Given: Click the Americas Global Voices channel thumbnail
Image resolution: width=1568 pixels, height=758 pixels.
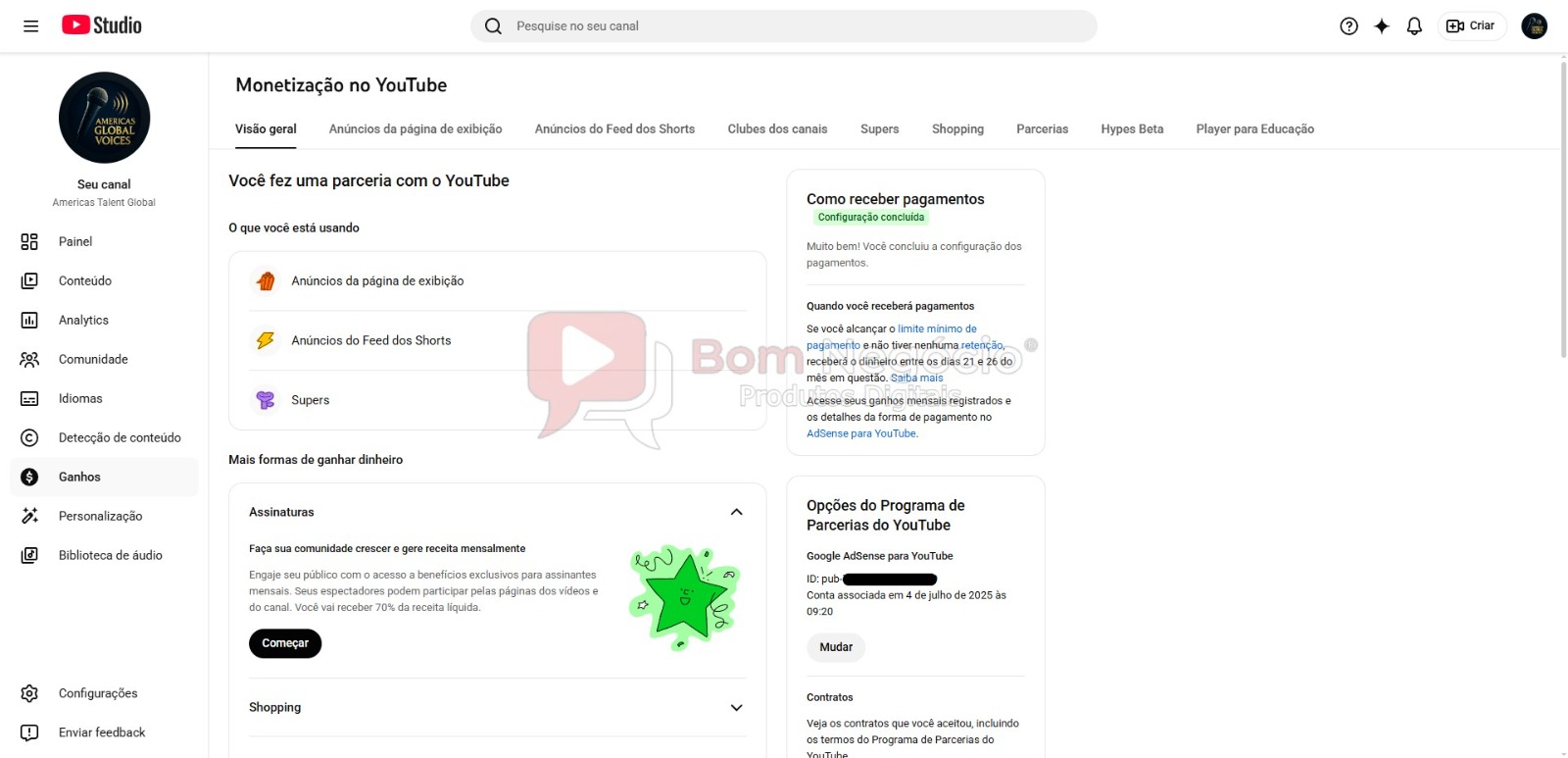Looking at the screenshot, I should tap(104, 118).
